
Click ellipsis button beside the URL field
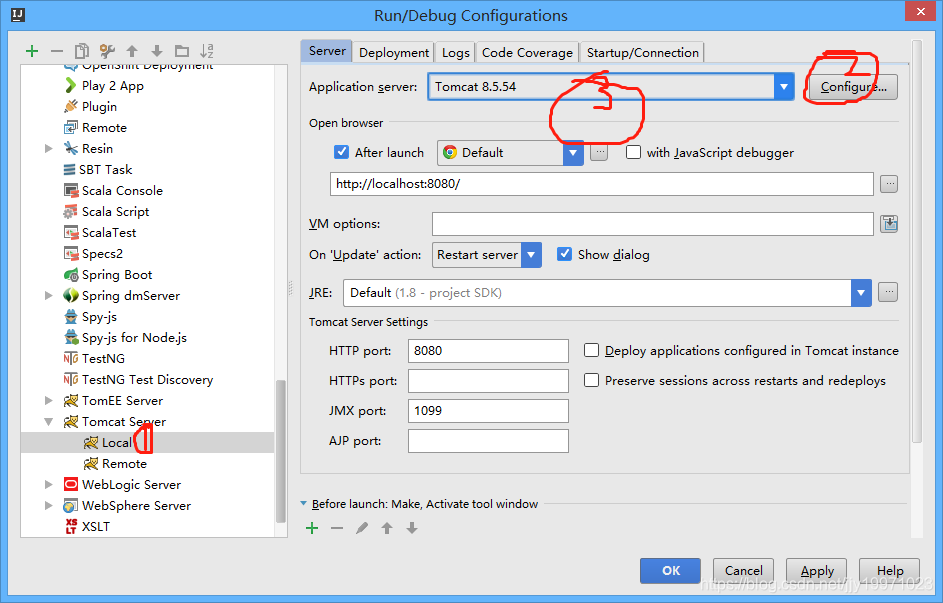(888, 184)
